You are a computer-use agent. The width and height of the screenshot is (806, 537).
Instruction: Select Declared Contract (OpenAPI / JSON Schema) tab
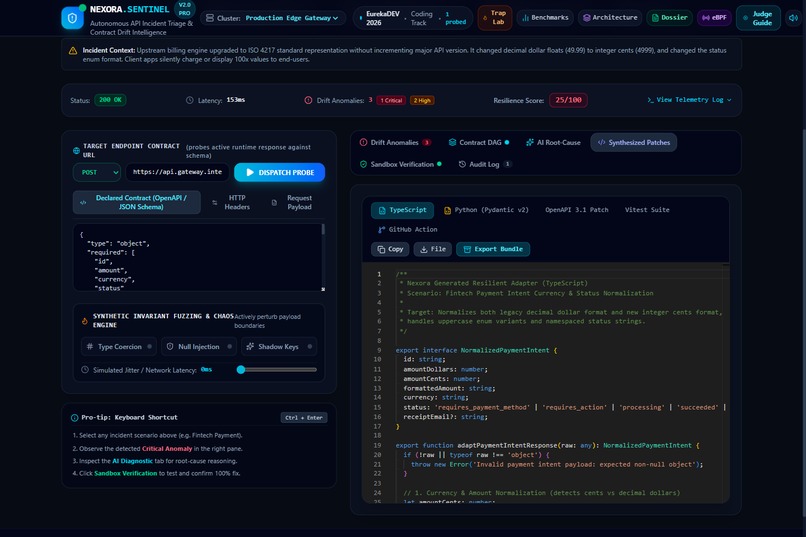pos(137,202)
